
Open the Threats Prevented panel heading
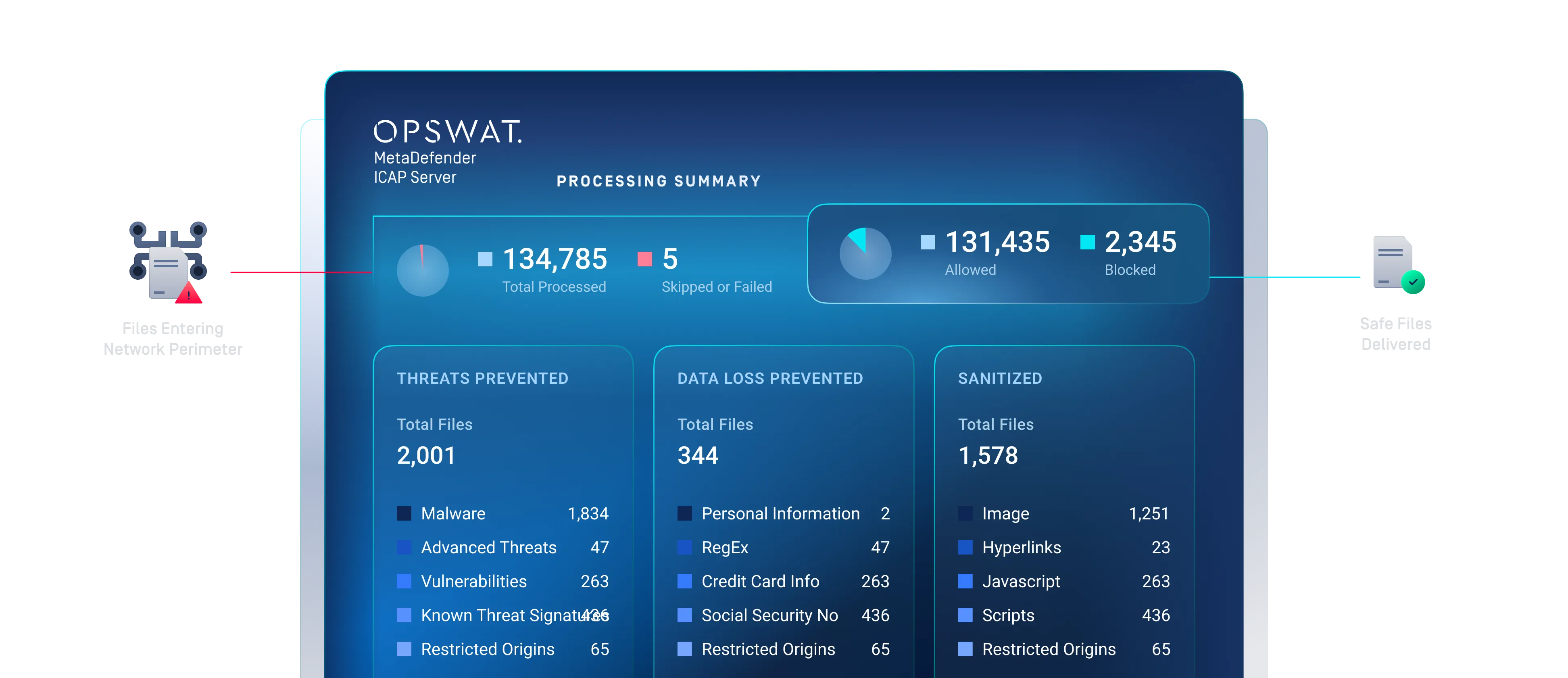(x=482, y=378)
